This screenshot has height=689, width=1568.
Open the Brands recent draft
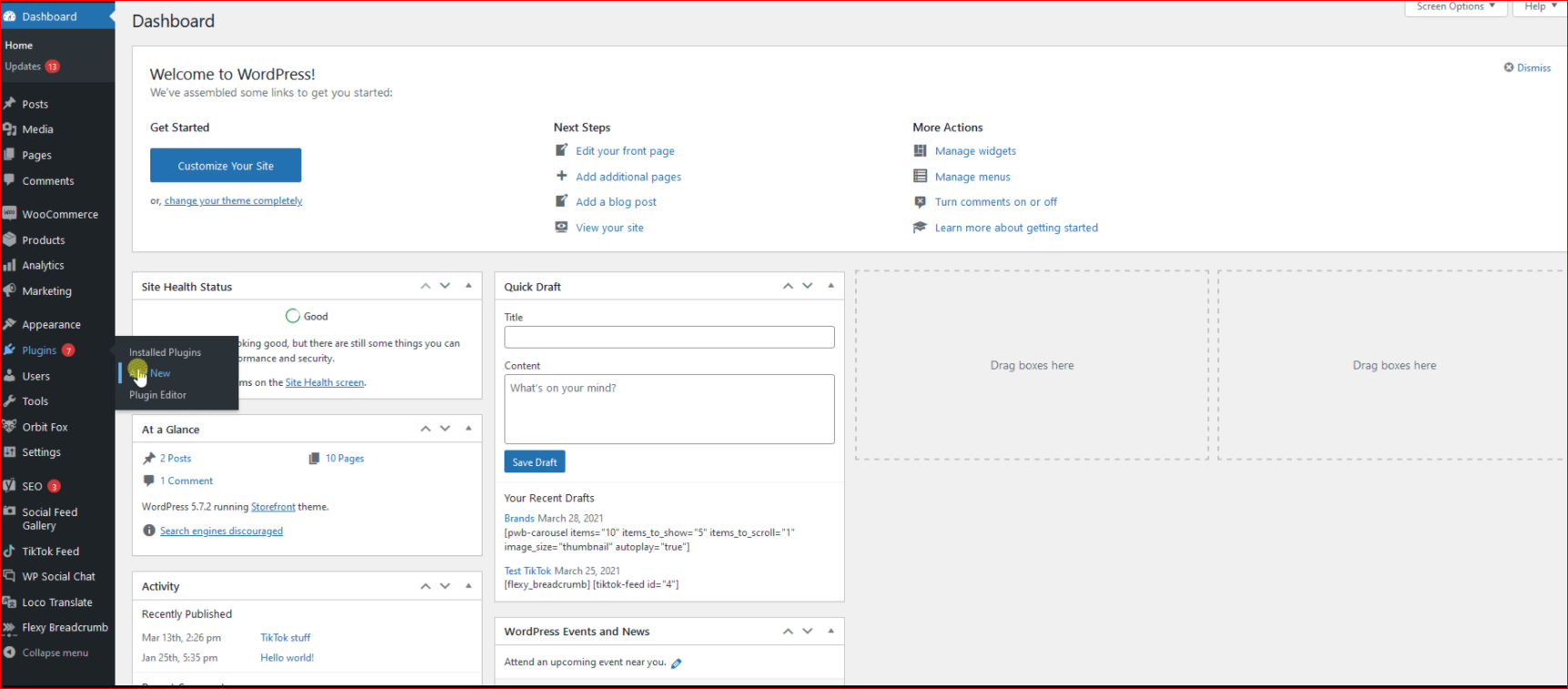tap(519, 518)
